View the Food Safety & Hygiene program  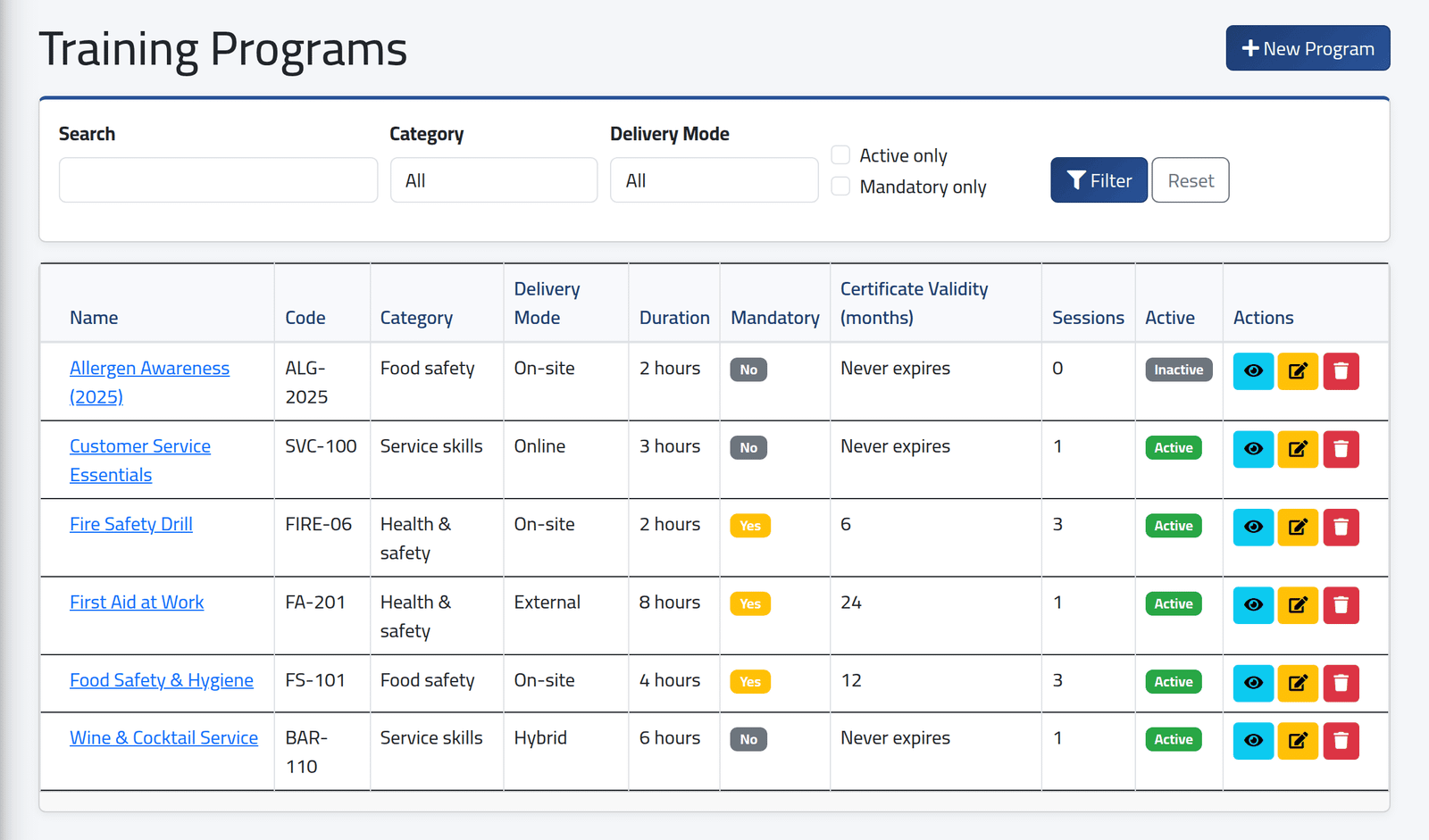pos(1253,684)
